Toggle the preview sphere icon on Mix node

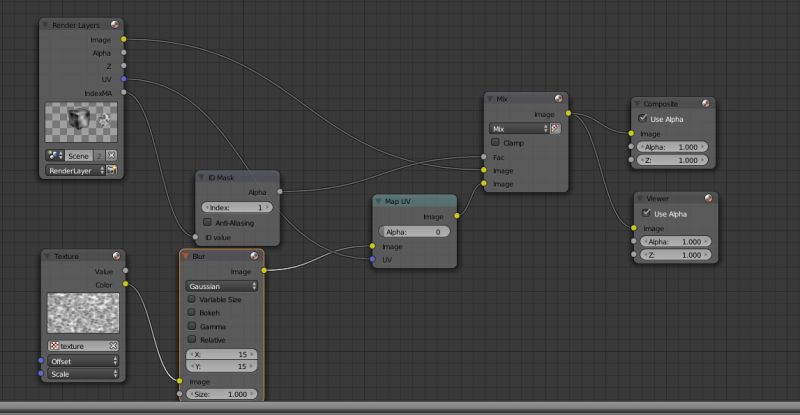point(559,99)
